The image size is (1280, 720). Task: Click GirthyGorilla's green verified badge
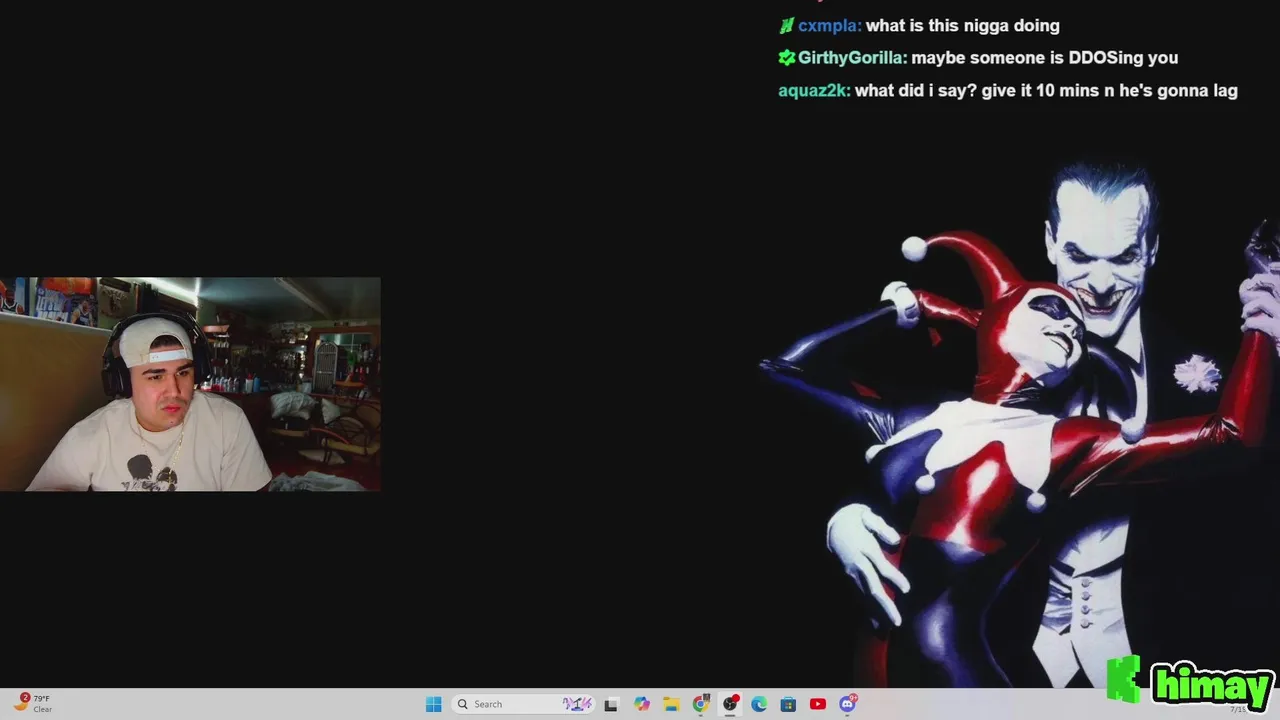click(x=786, y=58)
